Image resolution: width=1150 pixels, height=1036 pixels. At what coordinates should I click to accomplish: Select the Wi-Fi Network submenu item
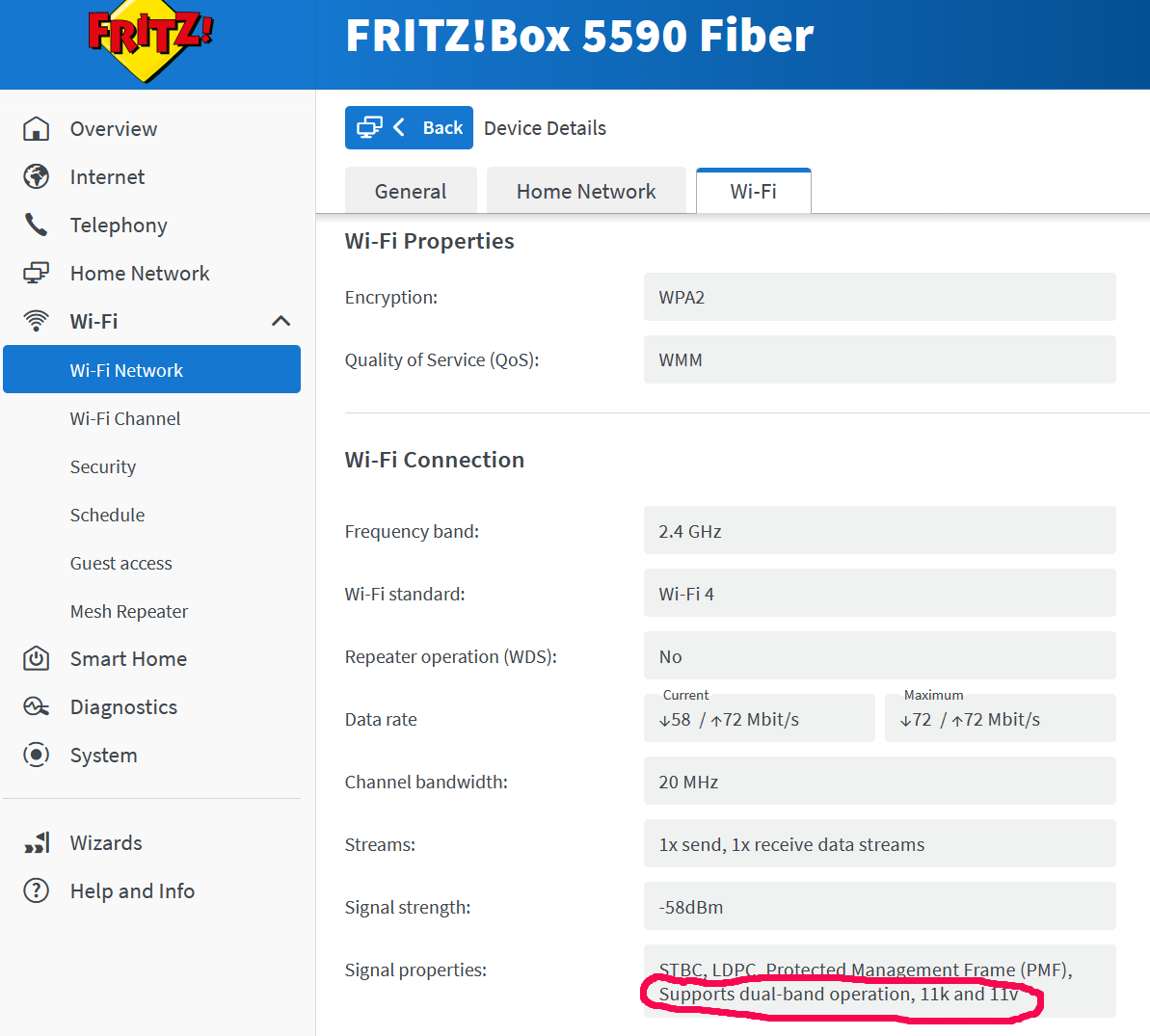[x=151, y=369]
